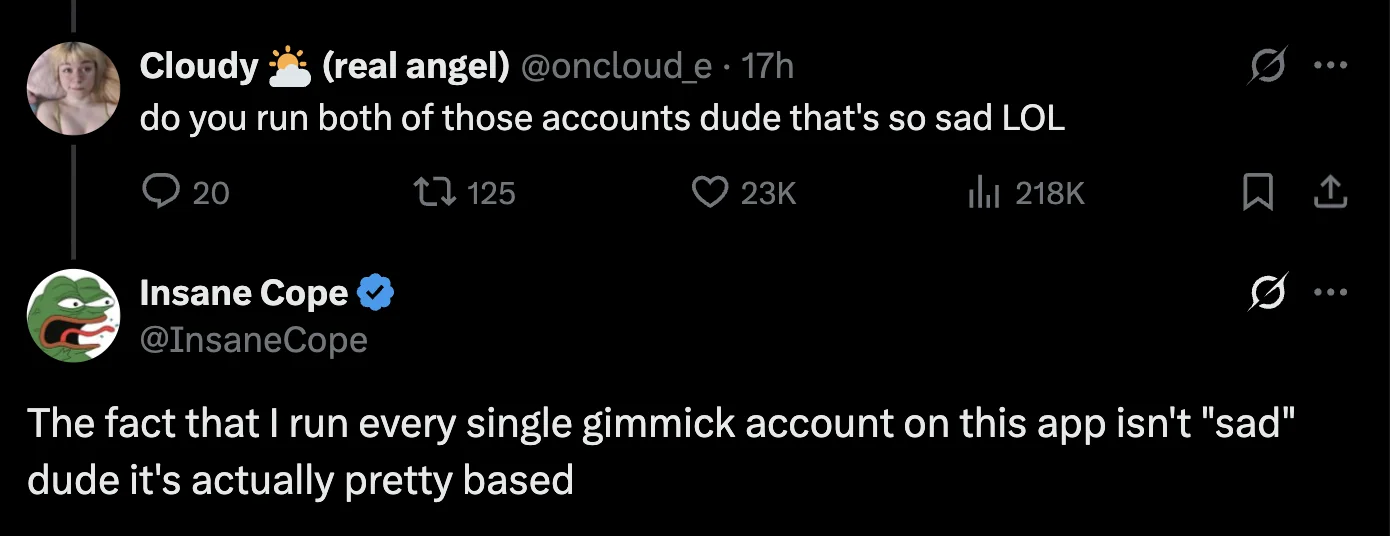Viewport: 1390px width, 536px height.
Task: Open Cloudy's tweet about running both accounts
Action: (602, 119)
